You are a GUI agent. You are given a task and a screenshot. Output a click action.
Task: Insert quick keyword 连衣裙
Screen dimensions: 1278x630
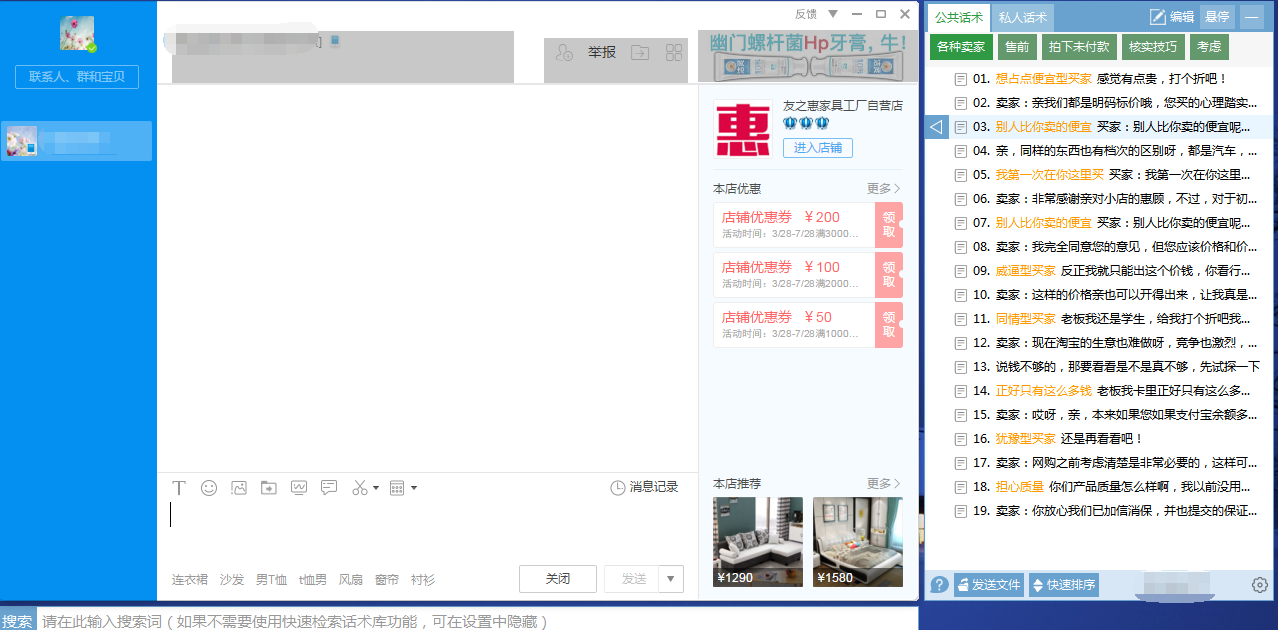tap(189, 579)
